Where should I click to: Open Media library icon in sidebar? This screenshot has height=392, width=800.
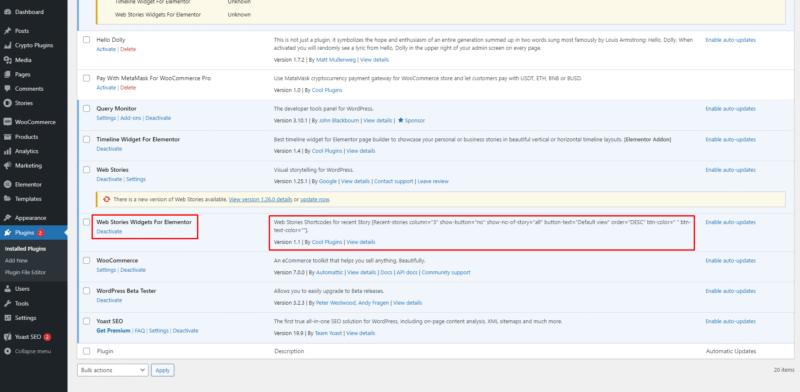click(x=7, y=60)
